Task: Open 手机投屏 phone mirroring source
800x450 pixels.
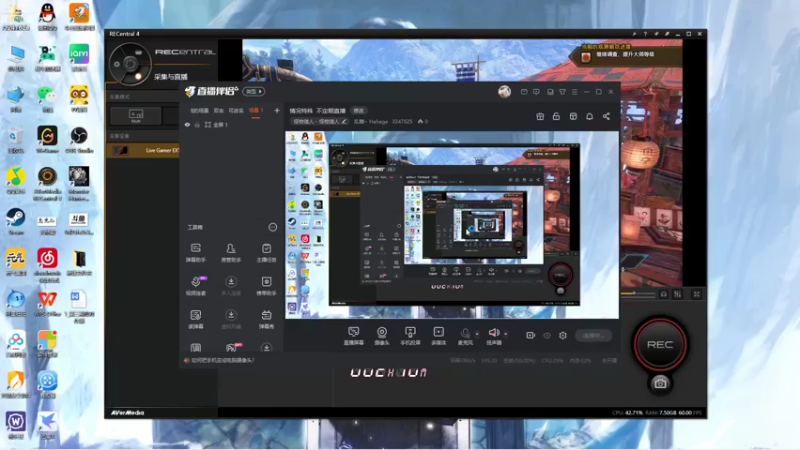Action: 410,336
